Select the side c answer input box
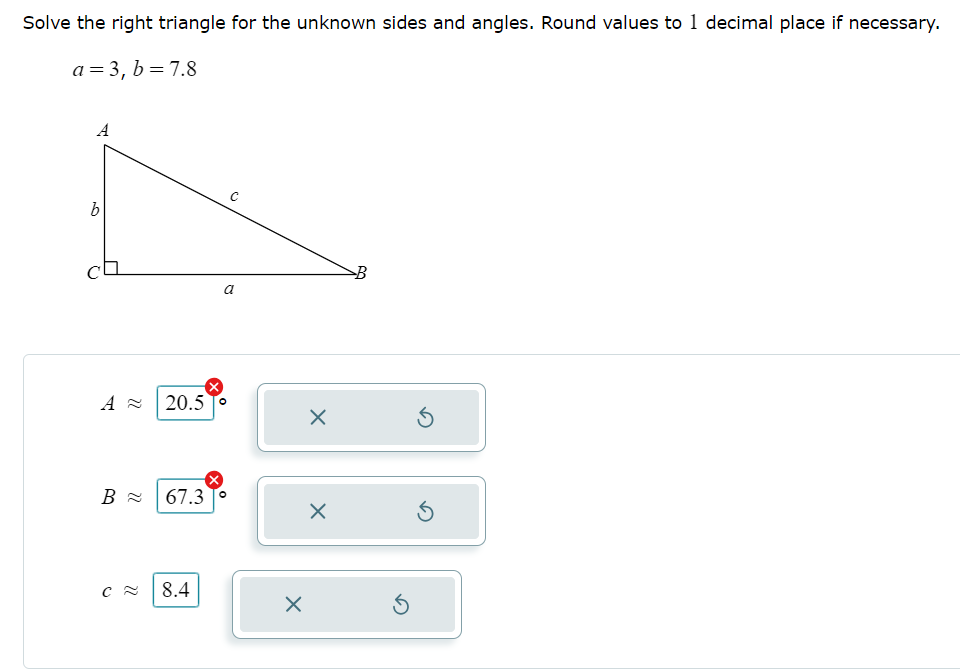This screenshot has width=960, height=671. click(174, 590)
